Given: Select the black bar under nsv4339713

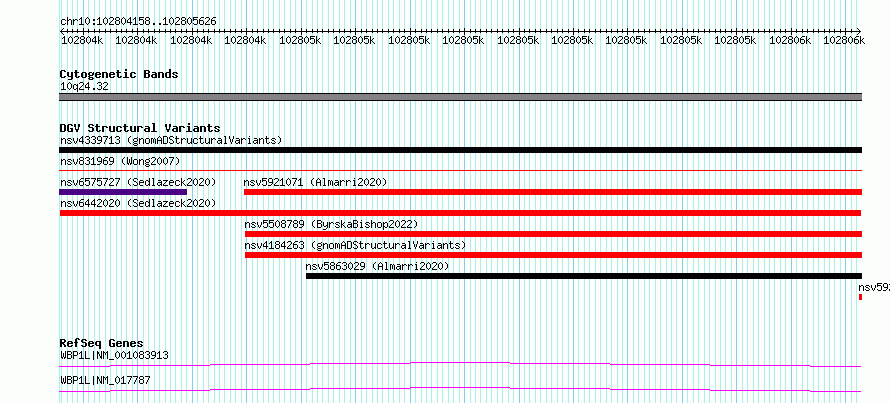Looking at the screenshot, I should (460, 150).
